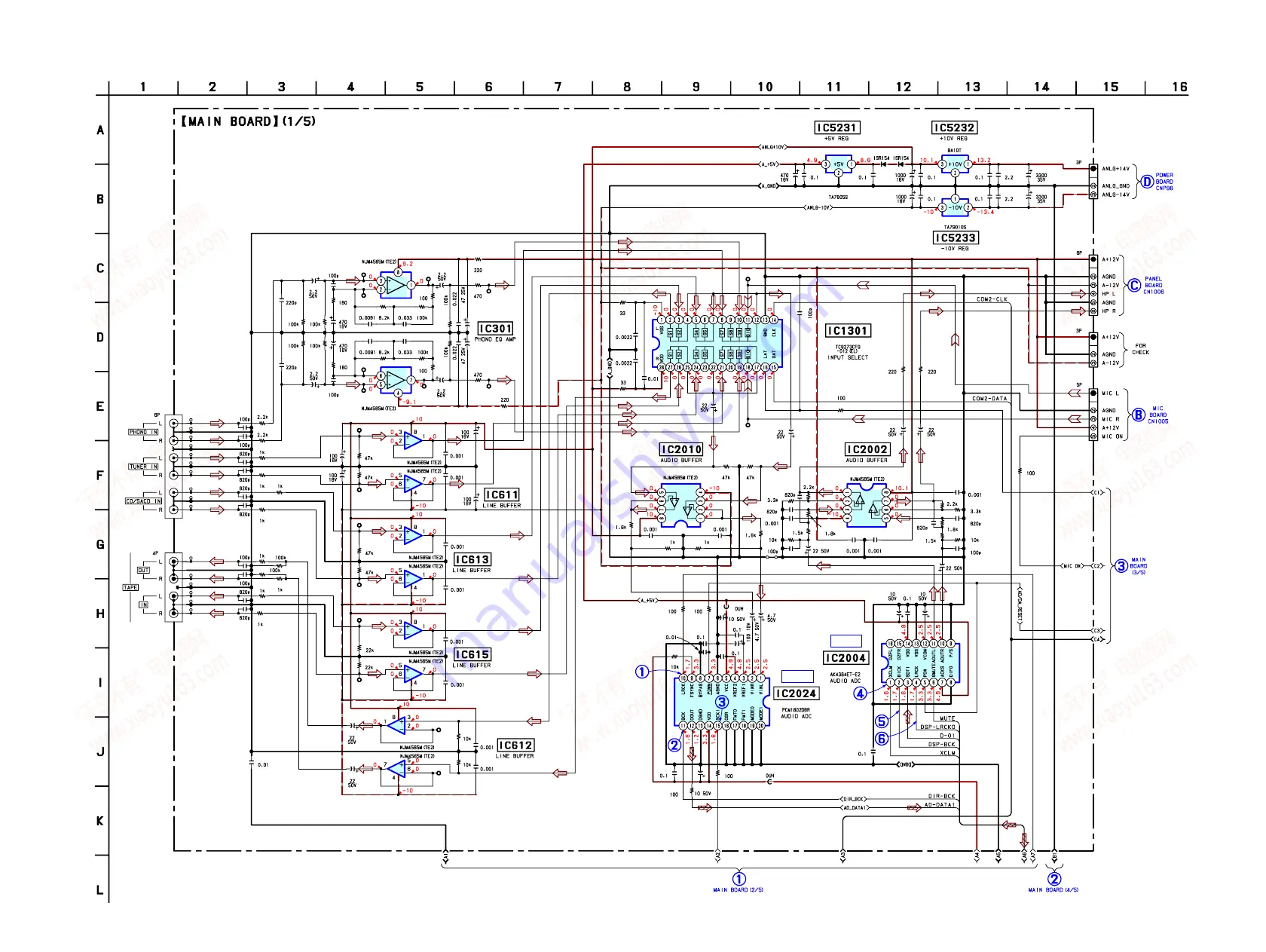
Task: Select the IC301 label
Action: click(x=496, y=329)
